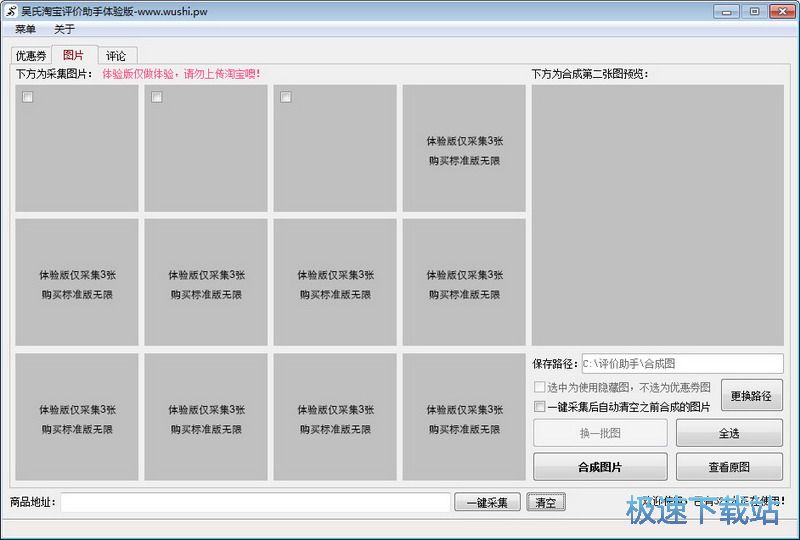Open the 菜单 menu
Screen dimensions: 800x540
click(26, 29)
